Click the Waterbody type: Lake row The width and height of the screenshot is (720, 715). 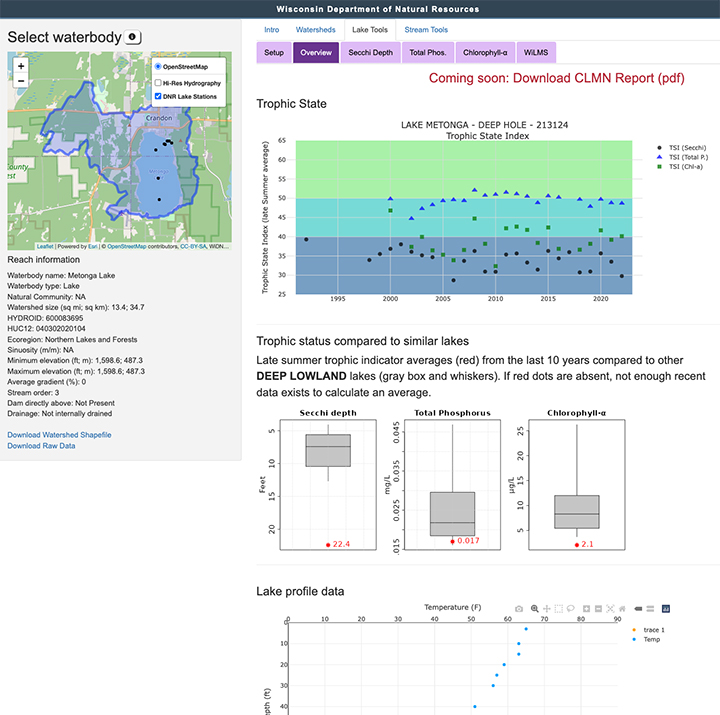click(43, 286)
